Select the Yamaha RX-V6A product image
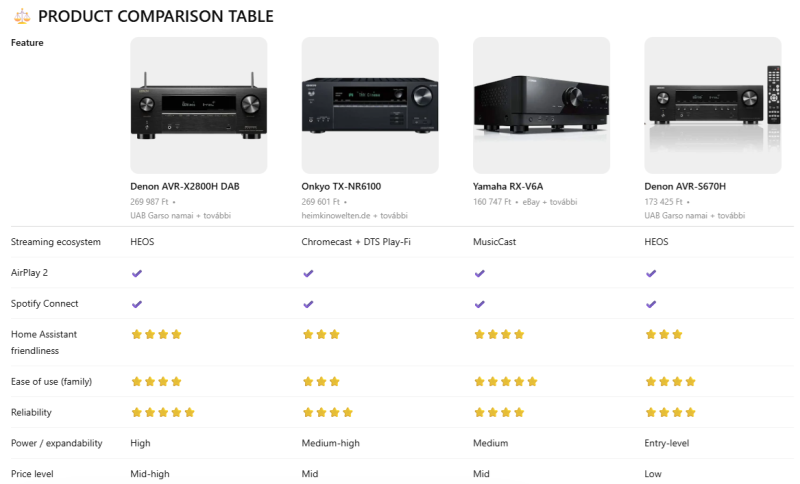Viewport: 800px width, 484px height. tap(541, 105)
